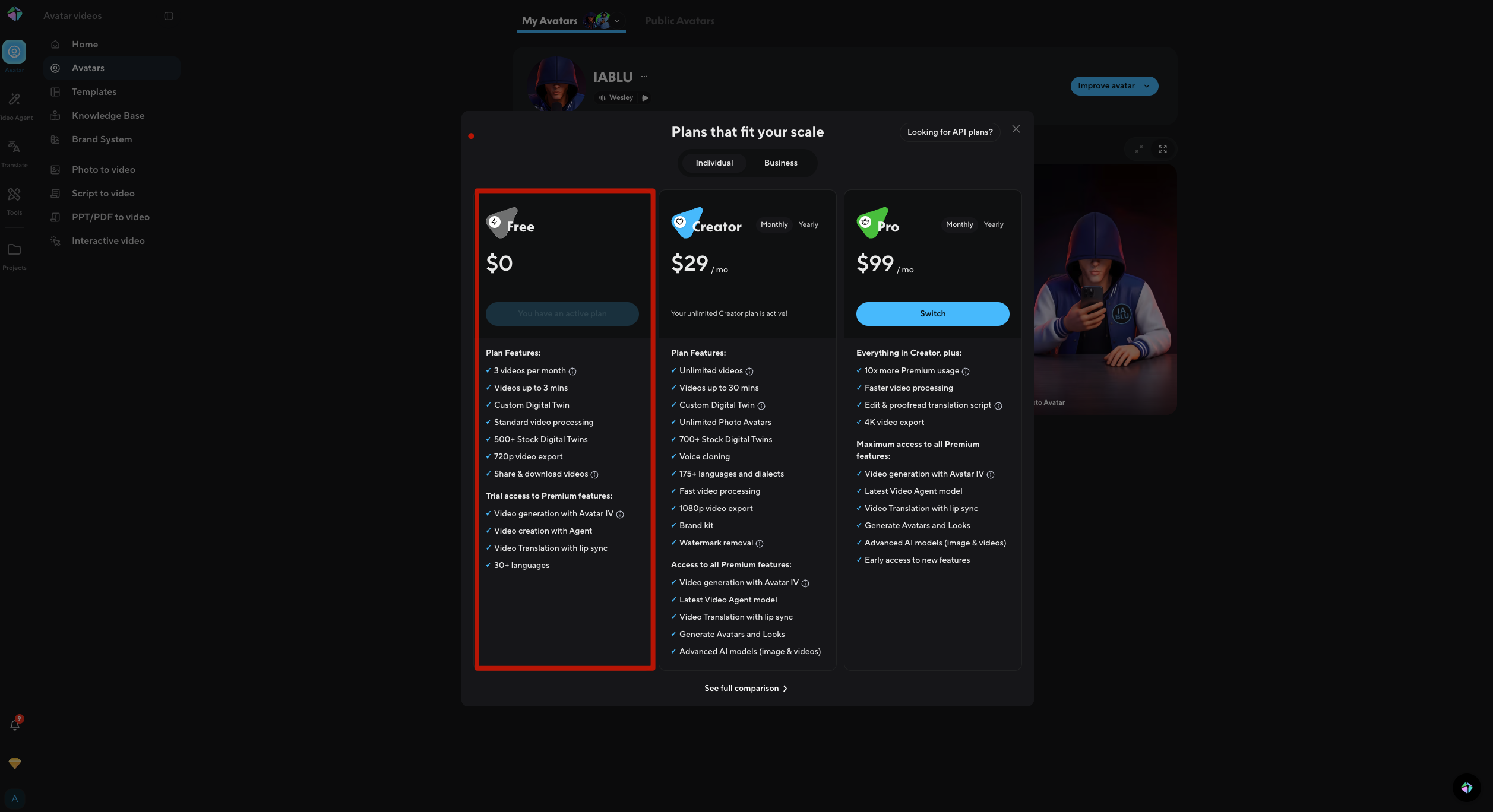Image resolution: width=1493 pixels, height=812 pixels.
Task: Open the IABLU options ellipsis menu
Action: (645, 77)
